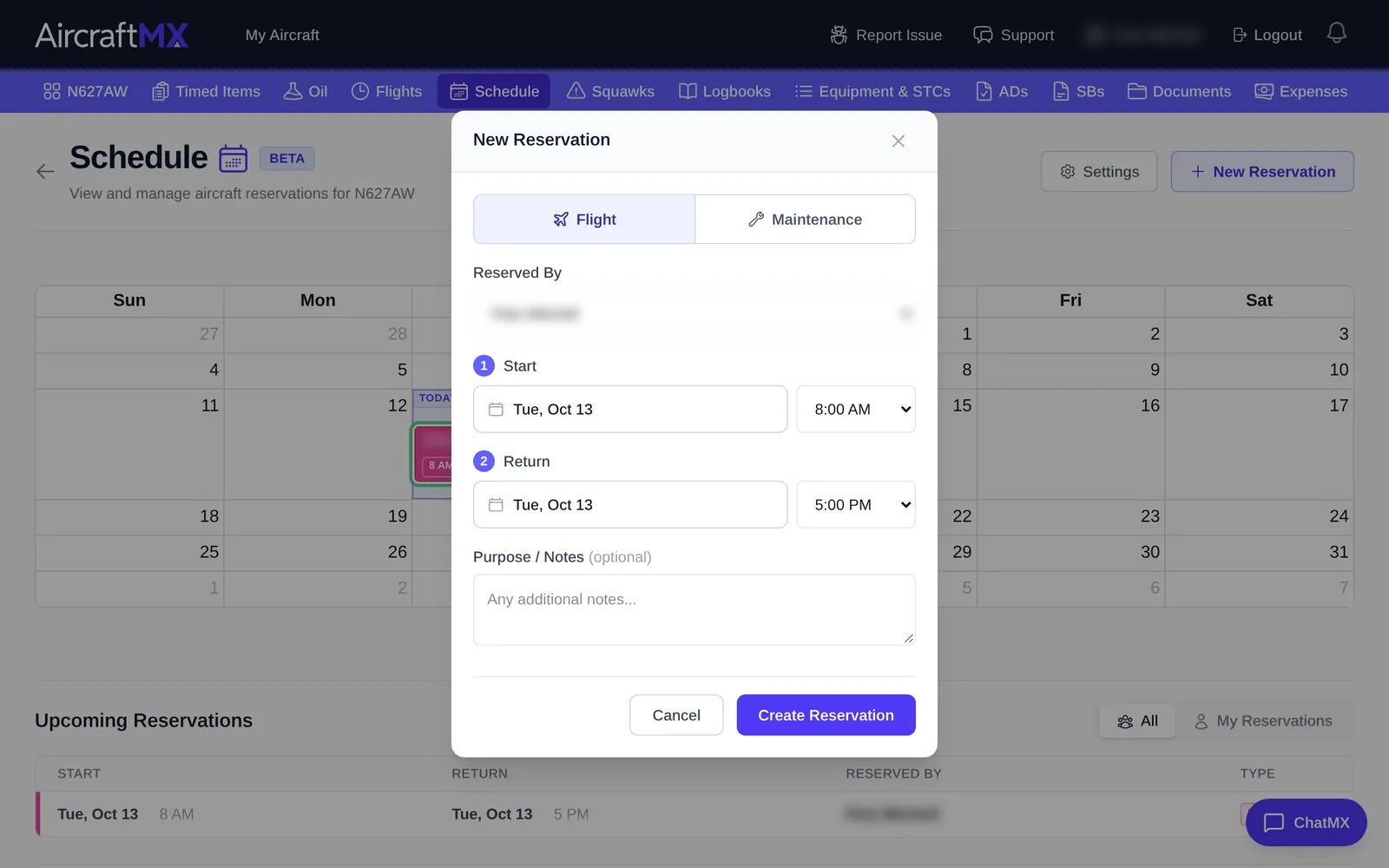Open the Return time 5:00 PM dropdown
Image resolution: width=1389 pixels, height=868 pixels.
pyautogui.click(x=856, y=504)
